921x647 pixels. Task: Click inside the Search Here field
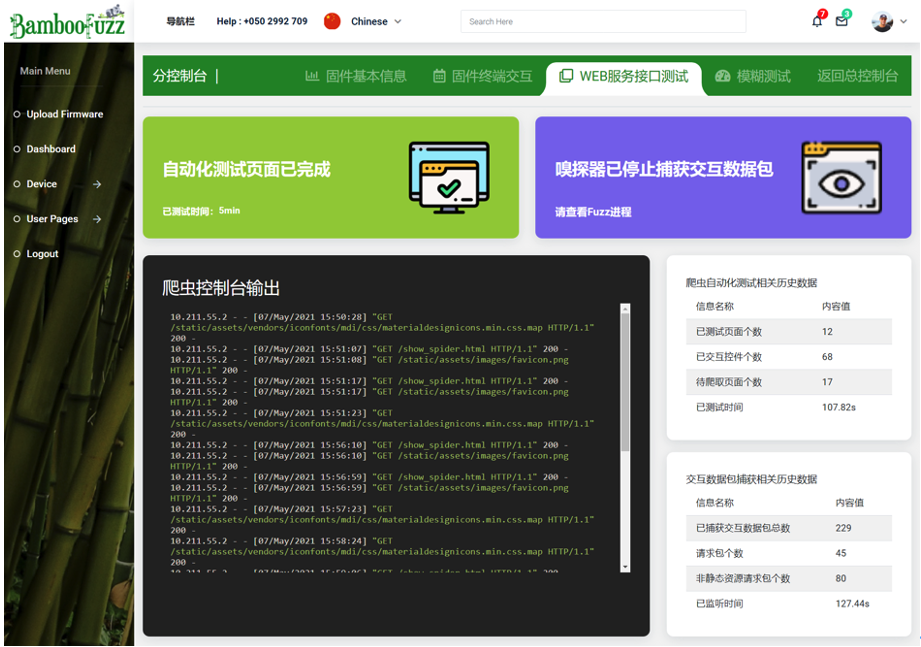coord(603,20)
